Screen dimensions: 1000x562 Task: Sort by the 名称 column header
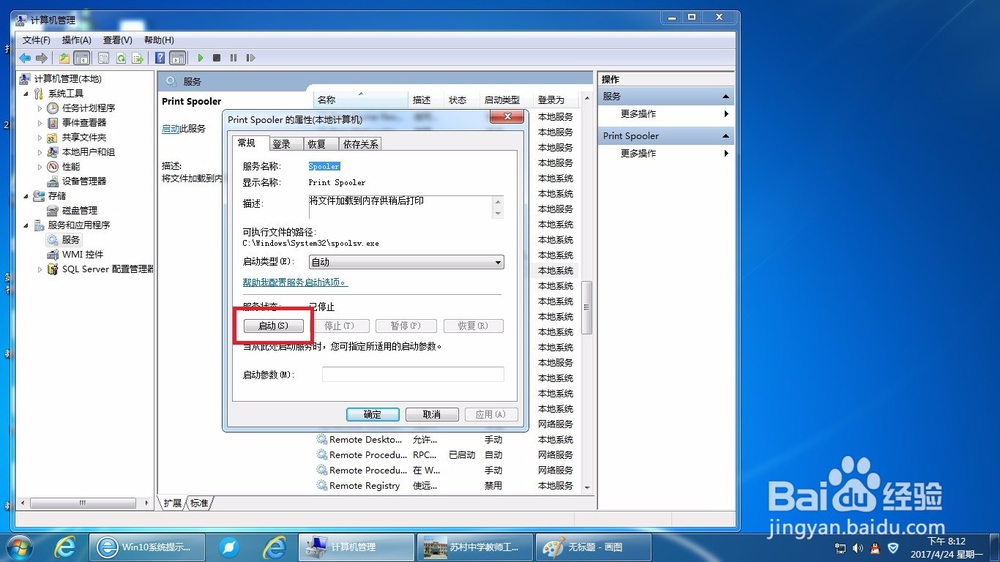click(360, 100)
